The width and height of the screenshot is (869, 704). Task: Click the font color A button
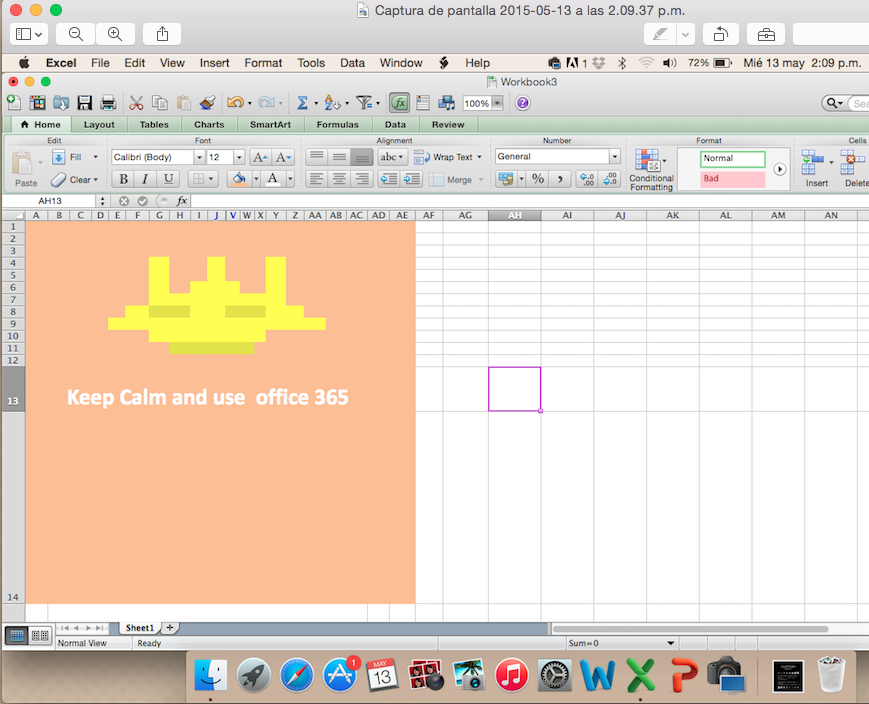click(272, 178)
